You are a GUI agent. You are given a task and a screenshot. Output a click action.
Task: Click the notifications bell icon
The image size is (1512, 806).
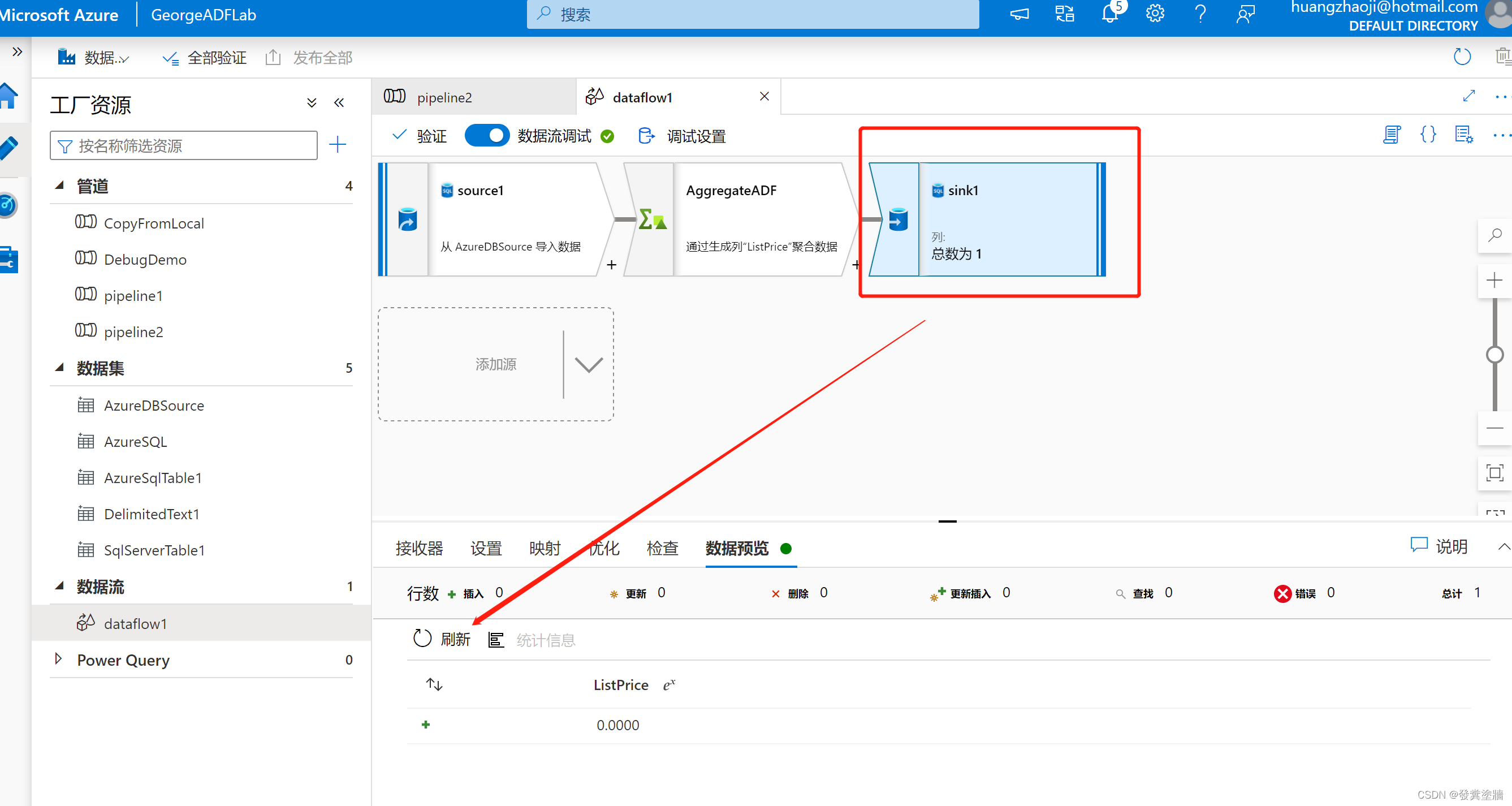pyautogui.click(x=1109, y=14)
